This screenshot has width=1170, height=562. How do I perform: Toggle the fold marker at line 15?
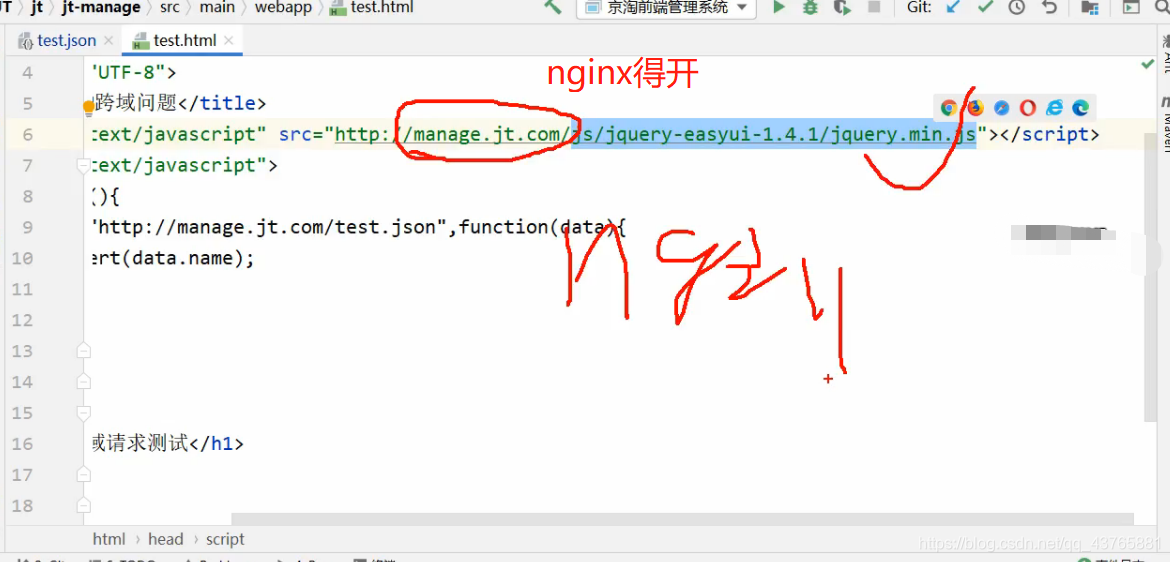(x=84, y=413)
